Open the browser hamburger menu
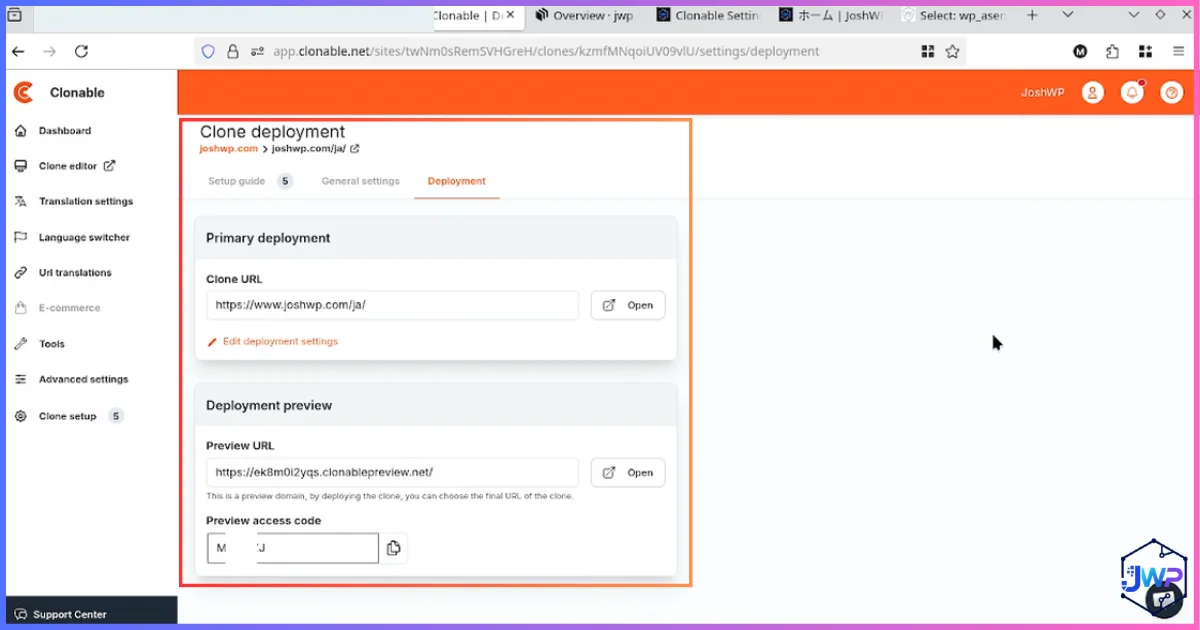This screenshot has height=630, width=1200. [x=1177, y=51]
